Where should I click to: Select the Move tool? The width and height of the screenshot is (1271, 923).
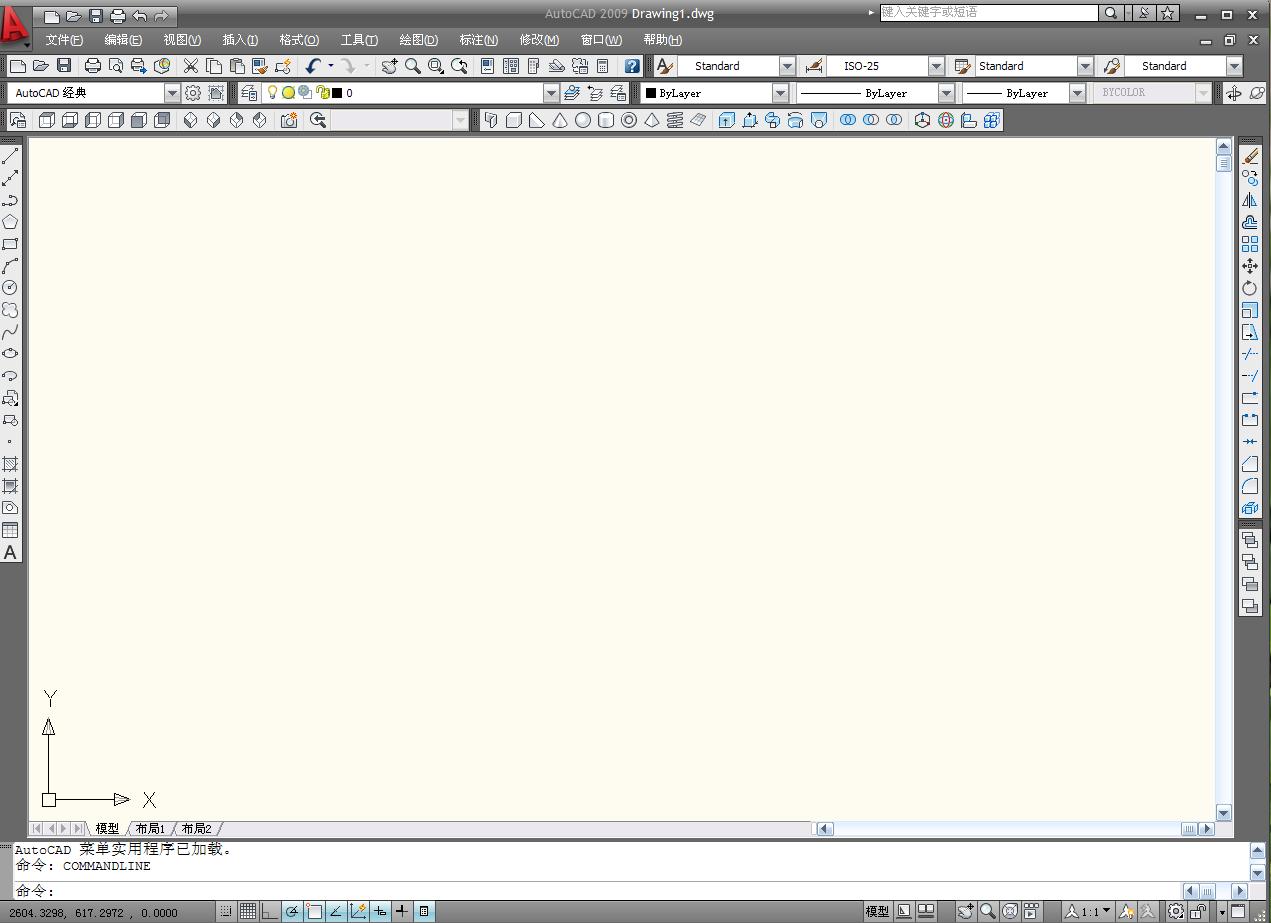[x=1250, y=266]
